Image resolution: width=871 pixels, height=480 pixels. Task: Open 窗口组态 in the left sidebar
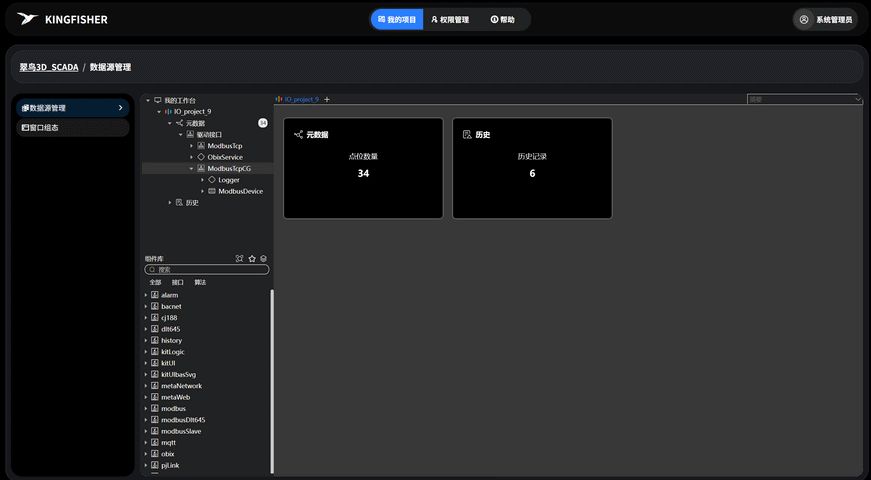coord(73,127)
